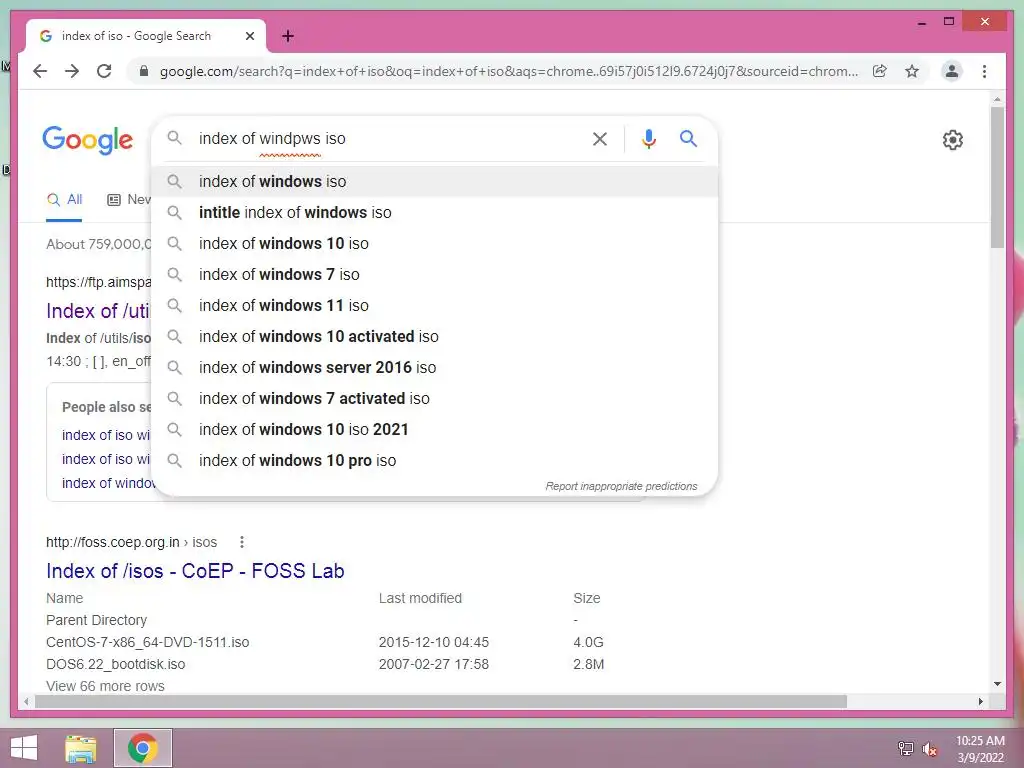
Task: Share this page icon in address bar
Action: click(x=880, y=71)
